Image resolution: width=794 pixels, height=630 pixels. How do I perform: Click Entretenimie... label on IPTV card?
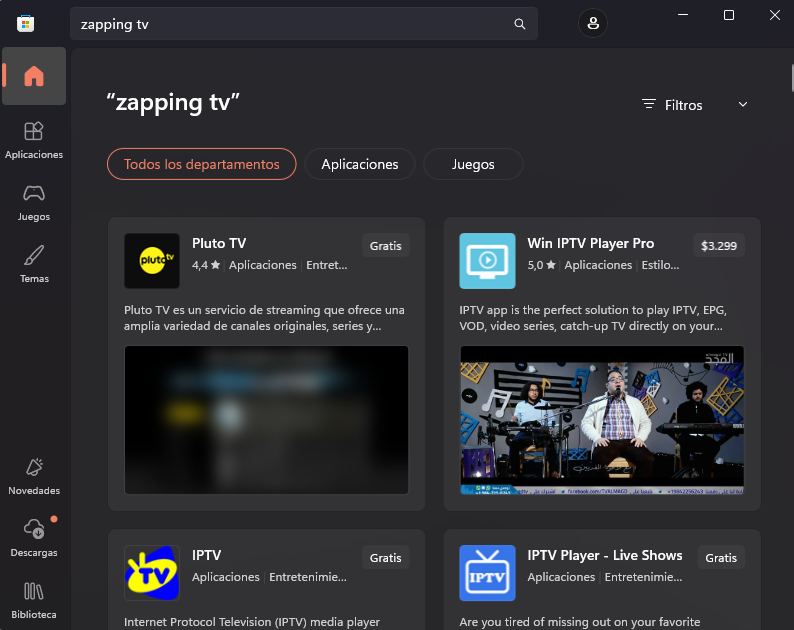coord(308,577)
